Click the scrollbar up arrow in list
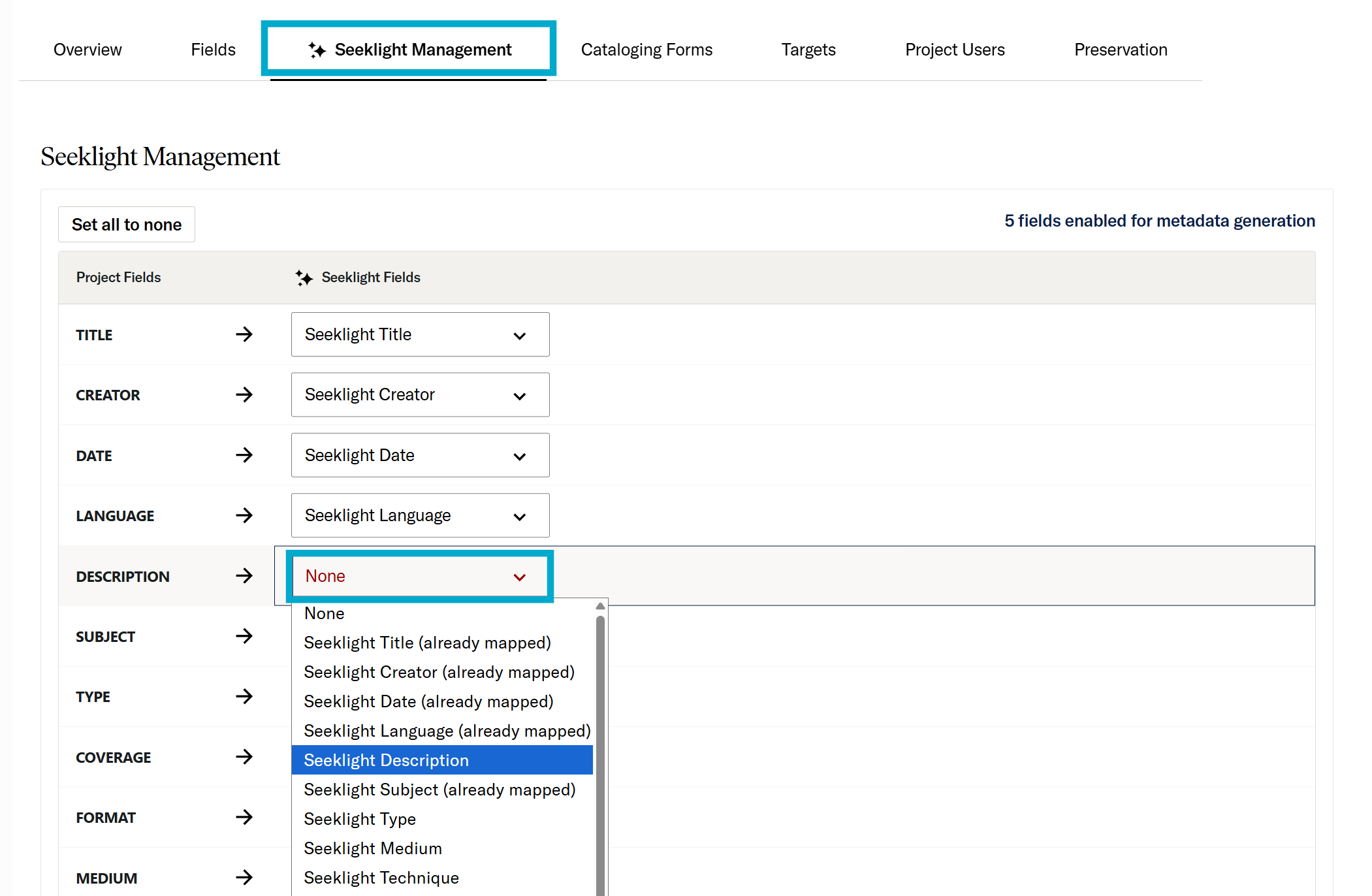Image resolution: width=1372 pixels, height=896 pixels. (600, 607)
